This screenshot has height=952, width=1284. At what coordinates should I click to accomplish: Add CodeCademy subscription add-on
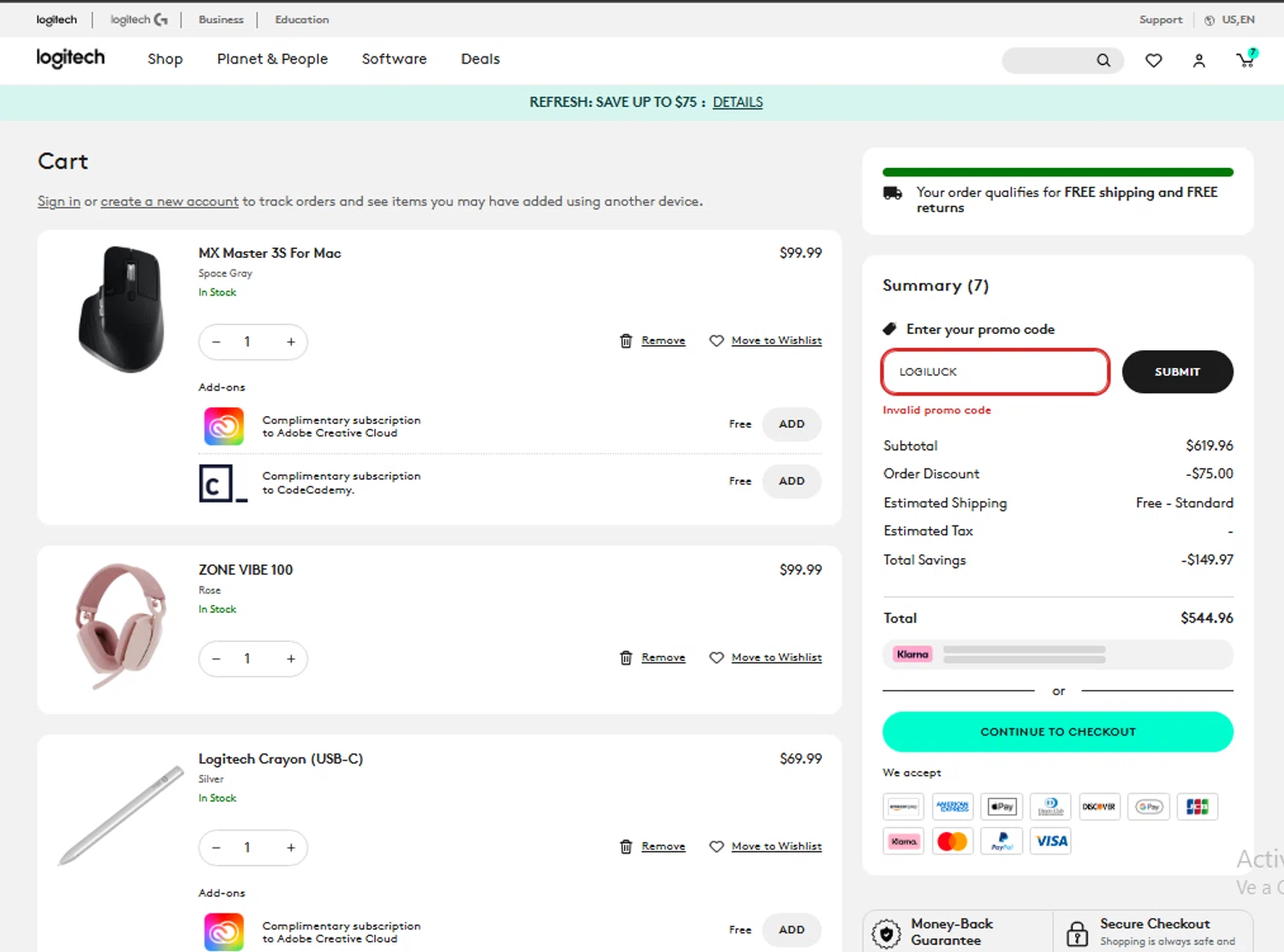[x=792, y=481]
